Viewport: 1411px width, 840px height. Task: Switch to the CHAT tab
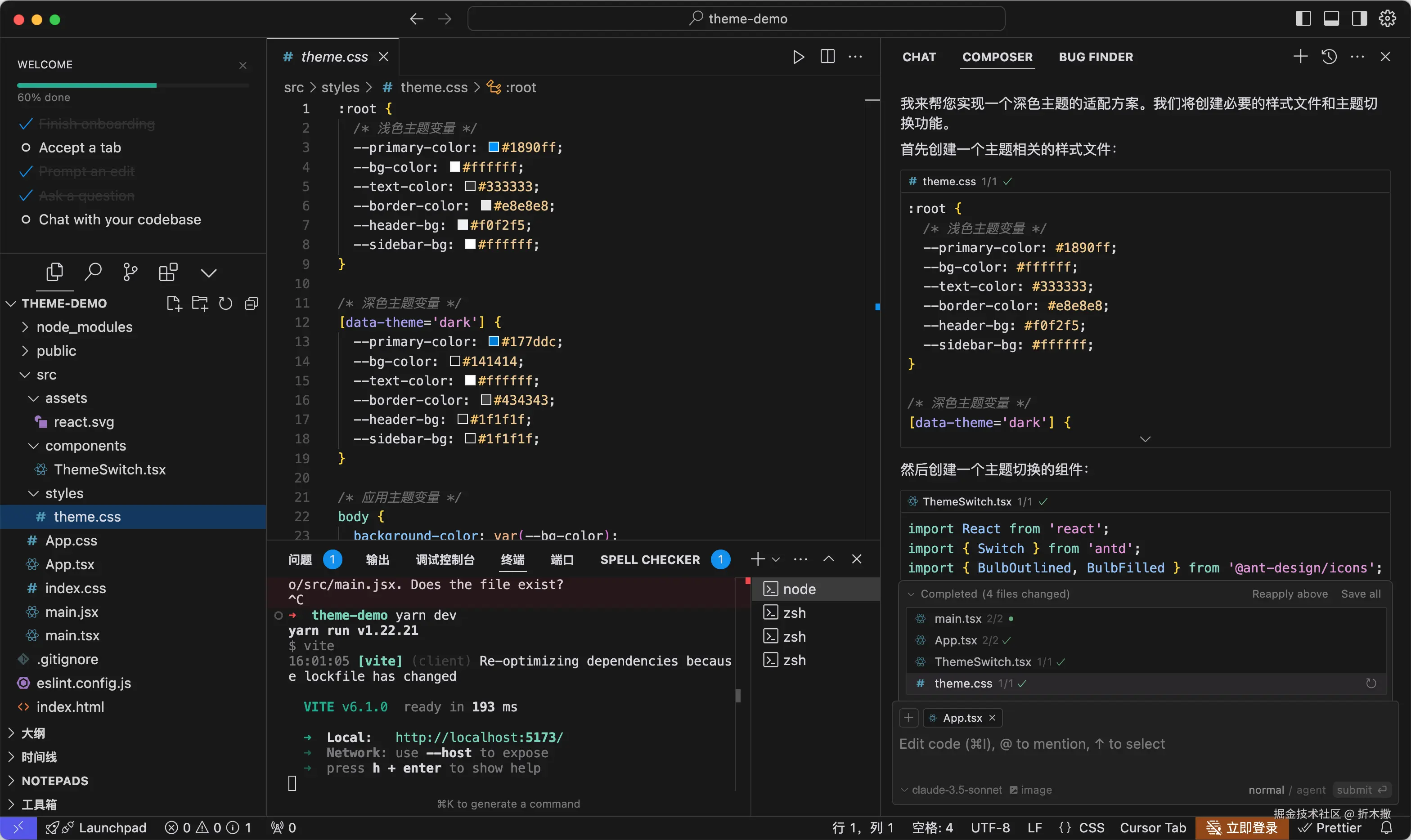(x=919, y=57)
